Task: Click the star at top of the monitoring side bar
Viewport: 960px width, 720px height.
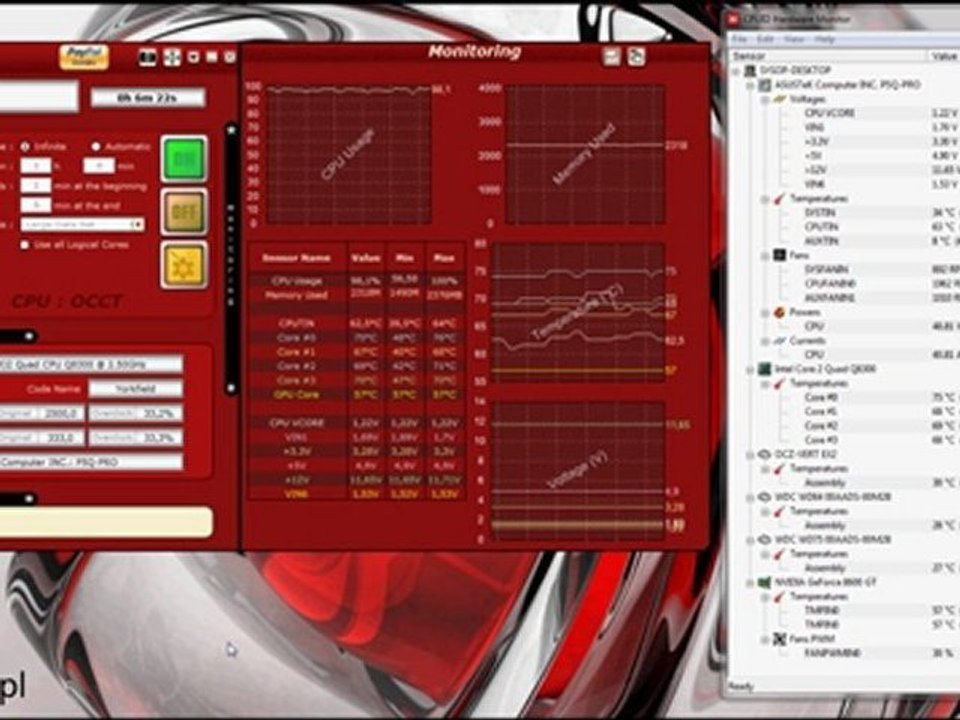Action: pyautogui.click(x=231, y=130)
